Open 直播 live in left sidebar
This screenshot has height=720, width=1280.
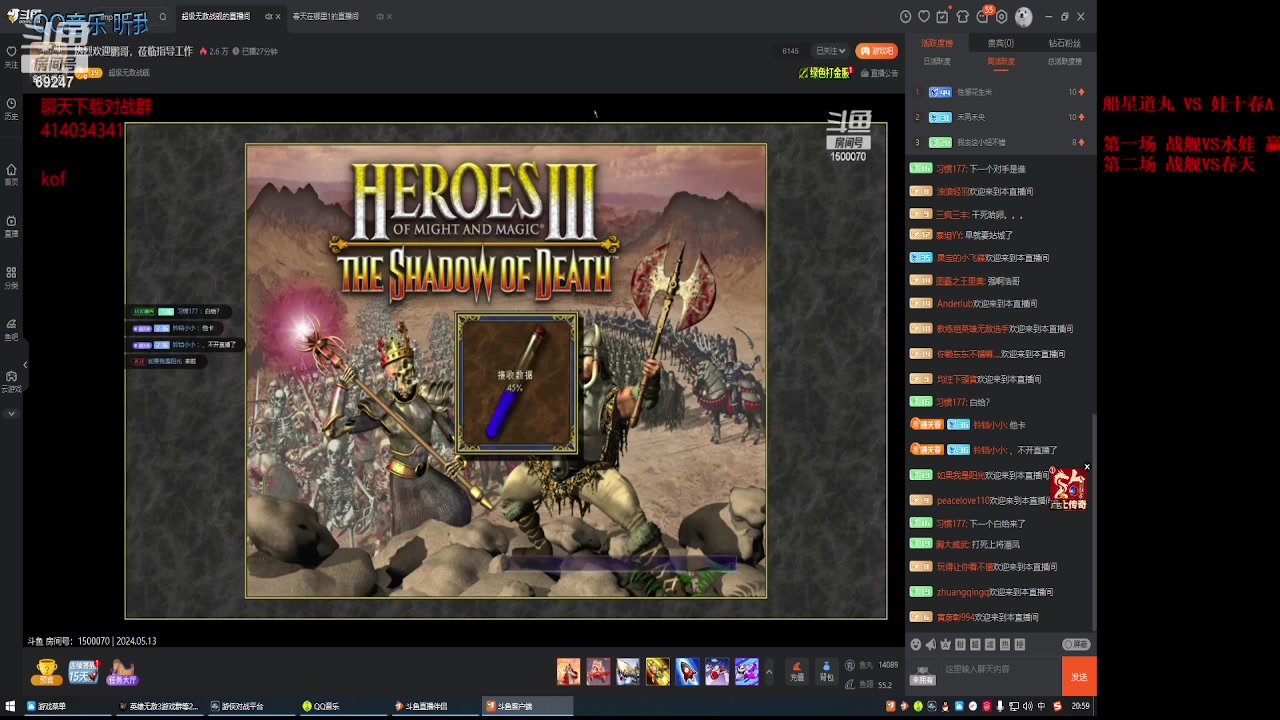(x=11, y=226)
